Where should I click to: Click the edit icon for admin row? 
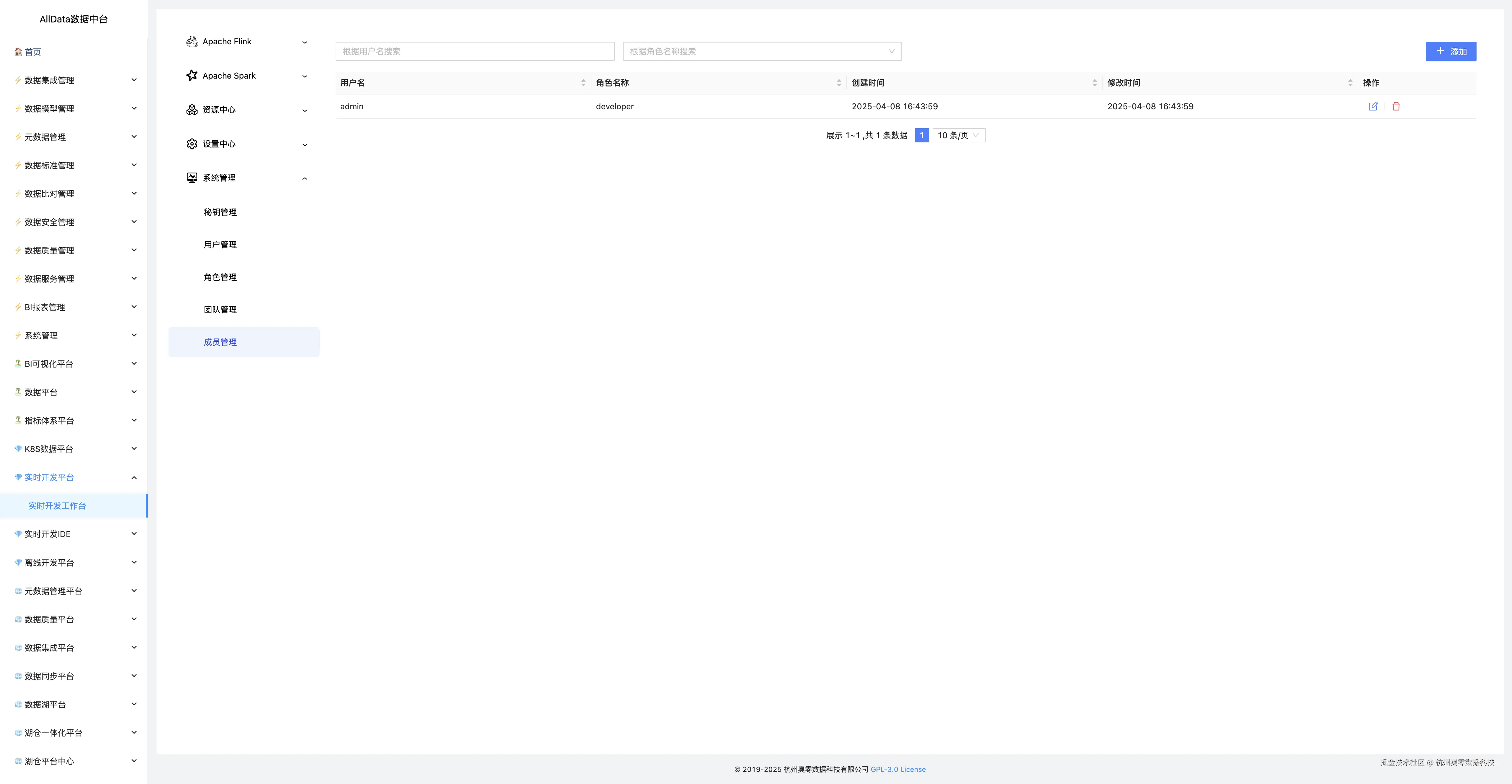click(1373, 106)
